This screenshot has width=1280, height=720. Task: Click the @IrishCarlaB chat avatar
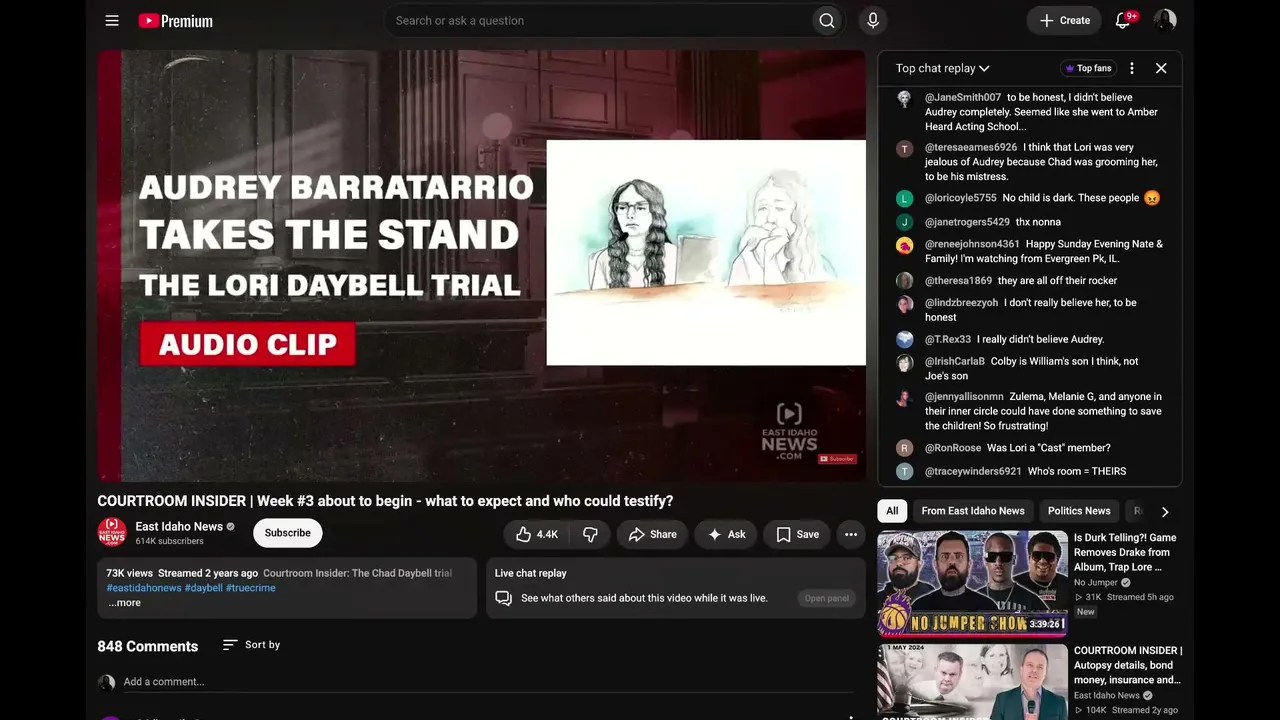(904, 362)
